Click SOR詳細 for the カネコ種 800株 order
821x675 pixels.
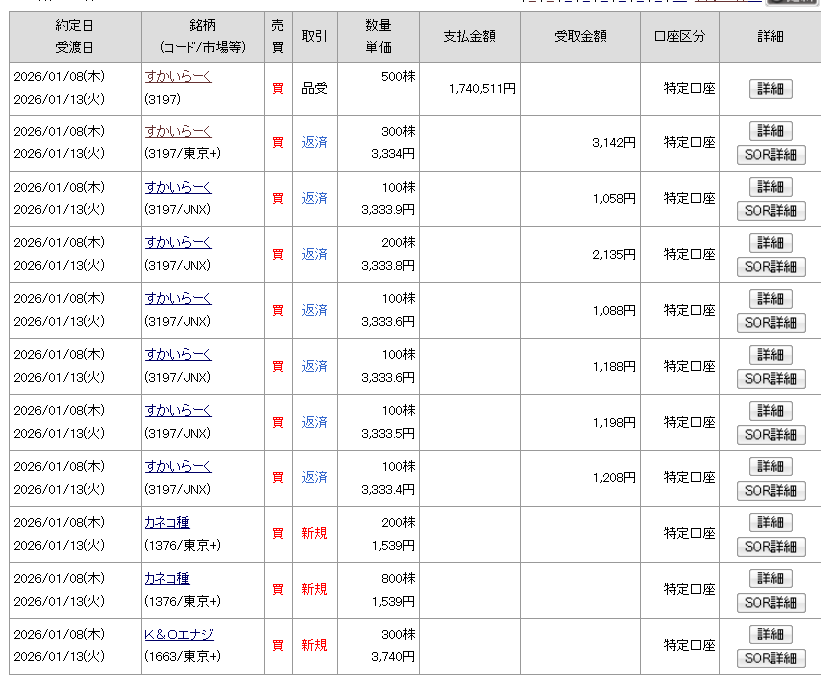pyautogui.click(x=770, y=603)
